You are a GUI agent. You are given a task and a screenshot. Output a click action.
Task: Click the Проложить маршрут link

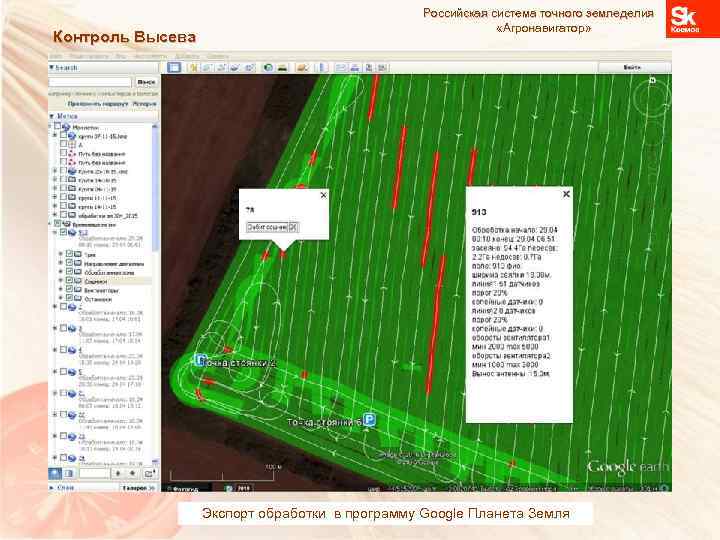pyautogui.click(x=97, y=104)
